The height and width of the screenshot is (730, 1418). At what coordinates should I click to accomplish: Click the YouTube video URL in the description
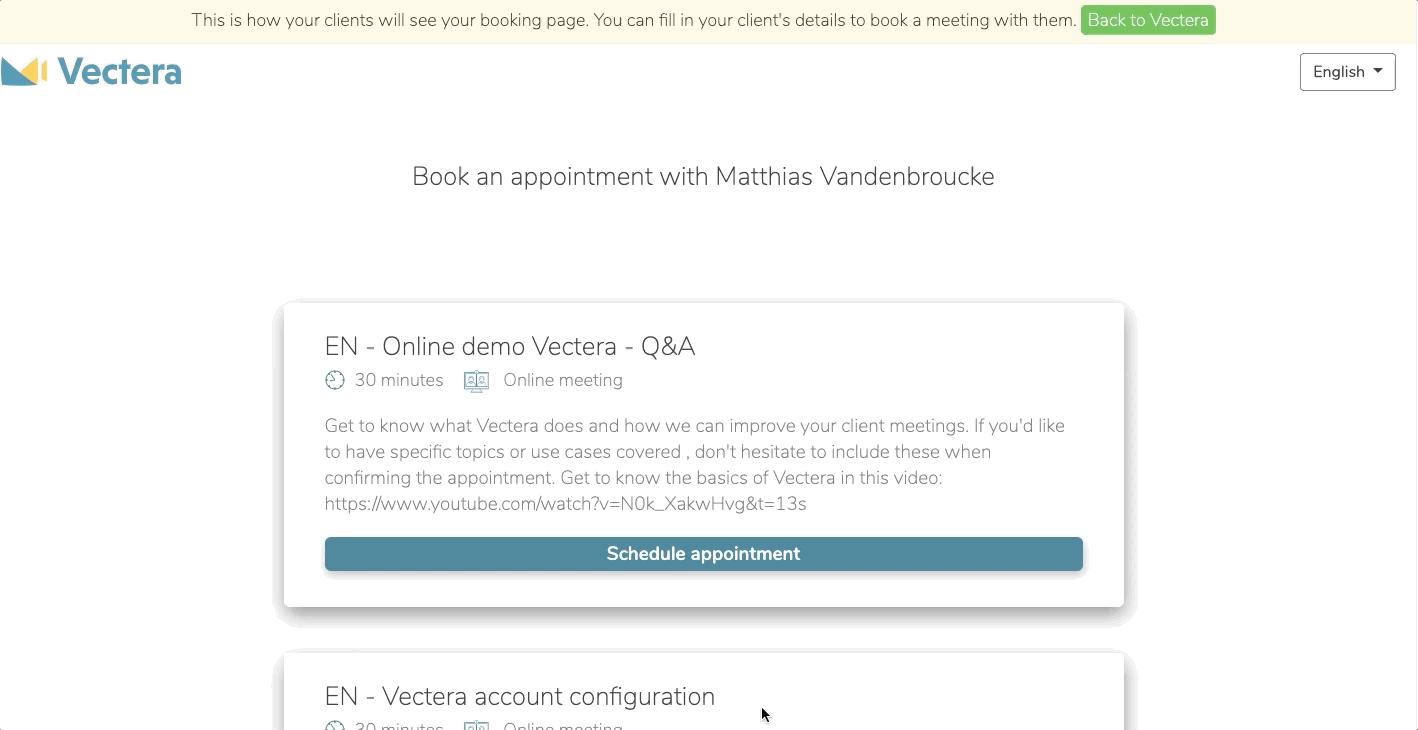click(566, 504)
